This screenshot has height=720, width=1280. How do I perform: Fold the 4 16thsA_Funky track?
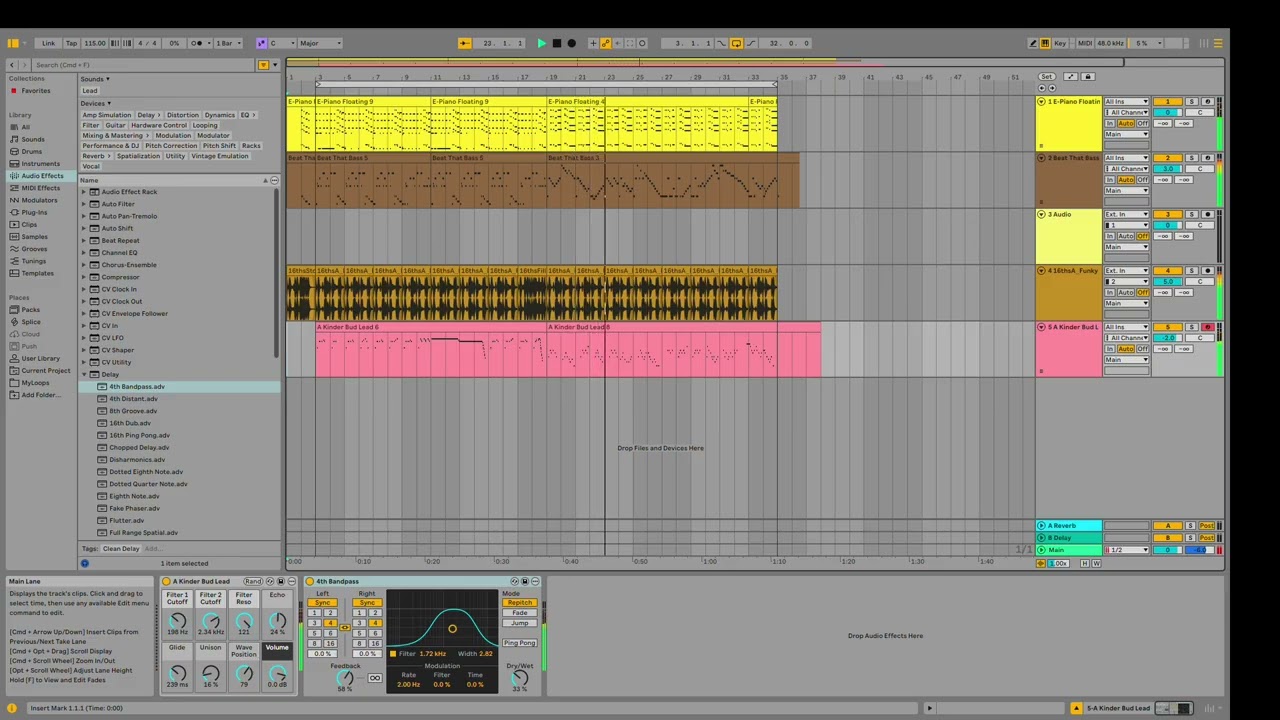click(x=1041, y=271)
